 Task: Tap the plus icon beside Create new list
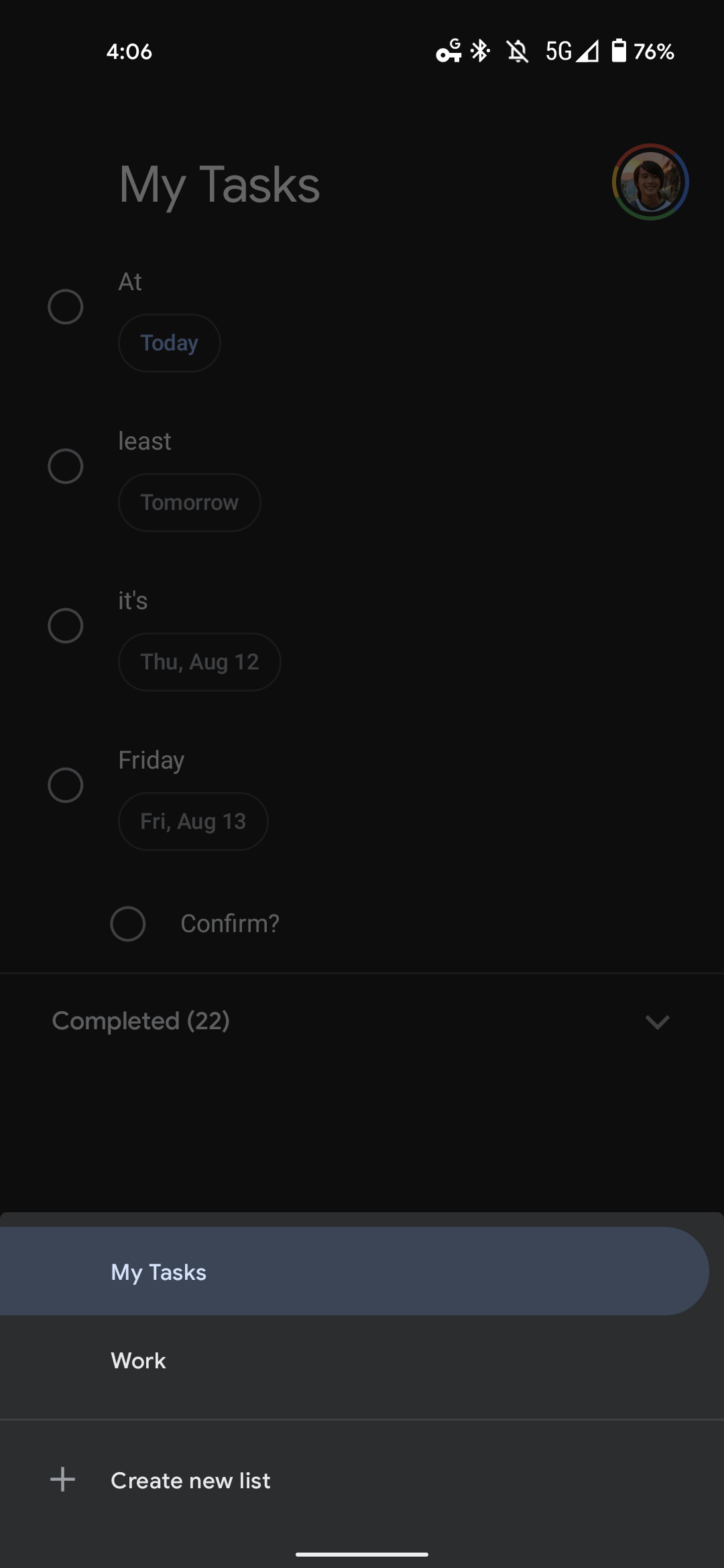pos(62,1480)
